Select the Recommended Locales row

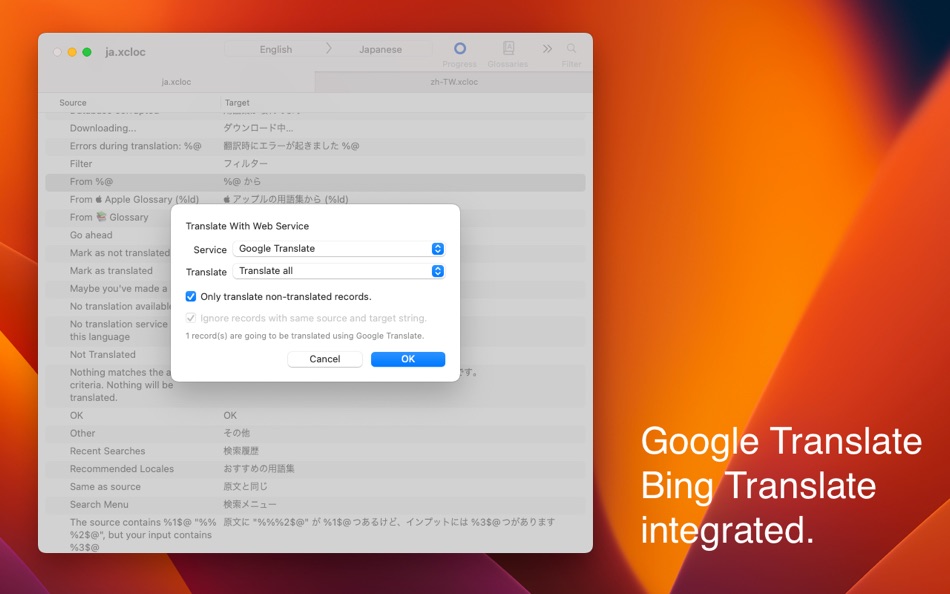(x=315, y=469)
